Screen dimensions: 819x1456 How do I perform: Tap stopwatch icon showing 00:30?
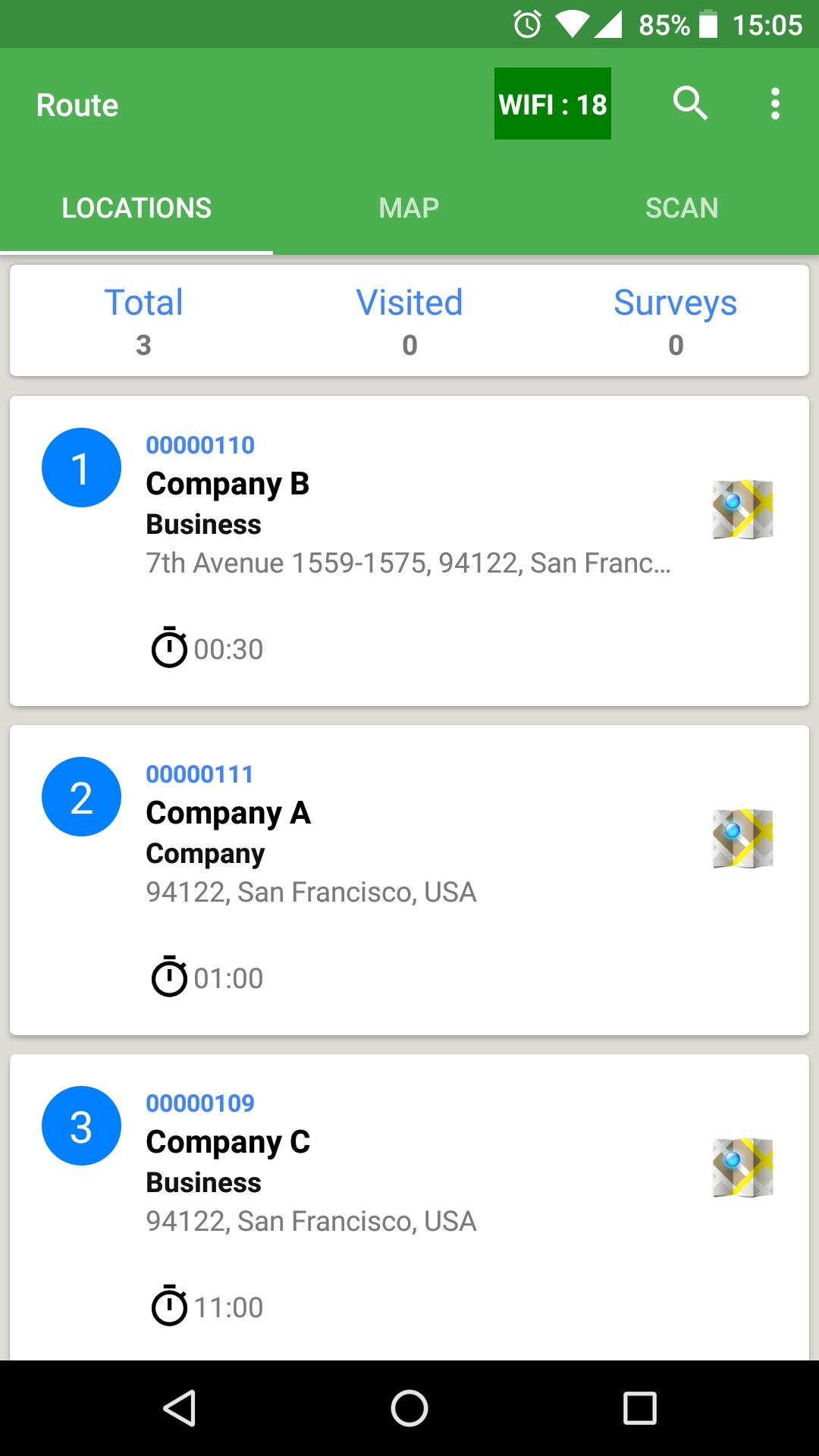click(169, 648)
